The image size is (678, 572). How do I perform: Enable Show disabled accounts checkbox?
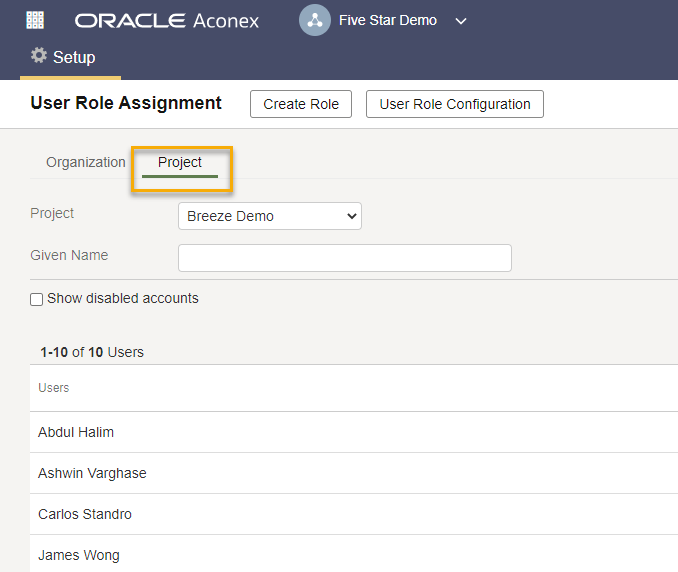click(x=37, y=299)
